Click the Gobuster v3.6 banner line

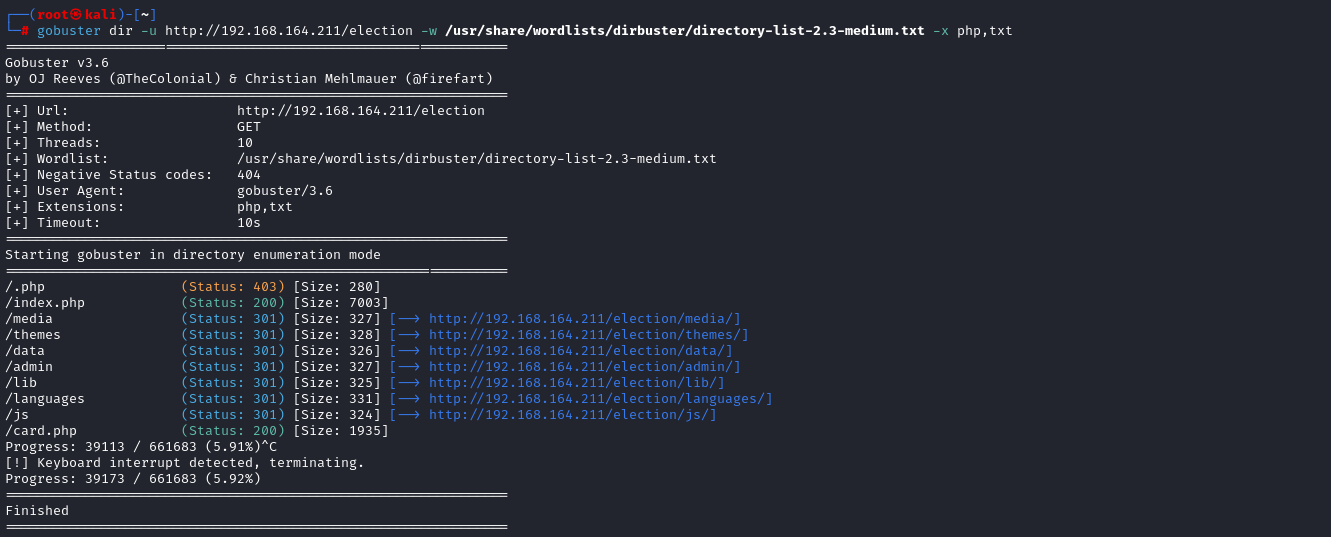point(57,63)
